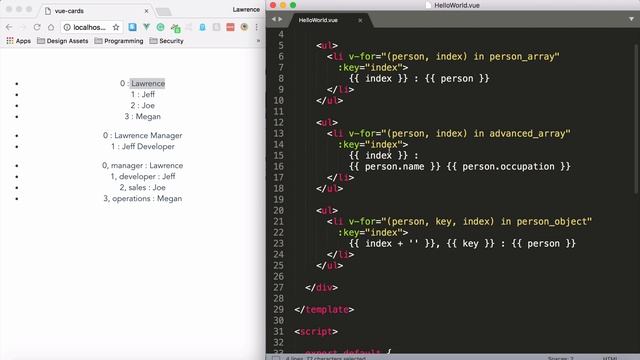The width and height of the screenshot is (640, 360).
Task: Place cursor on person_object in line 21
Action: (x=551, y=222)
